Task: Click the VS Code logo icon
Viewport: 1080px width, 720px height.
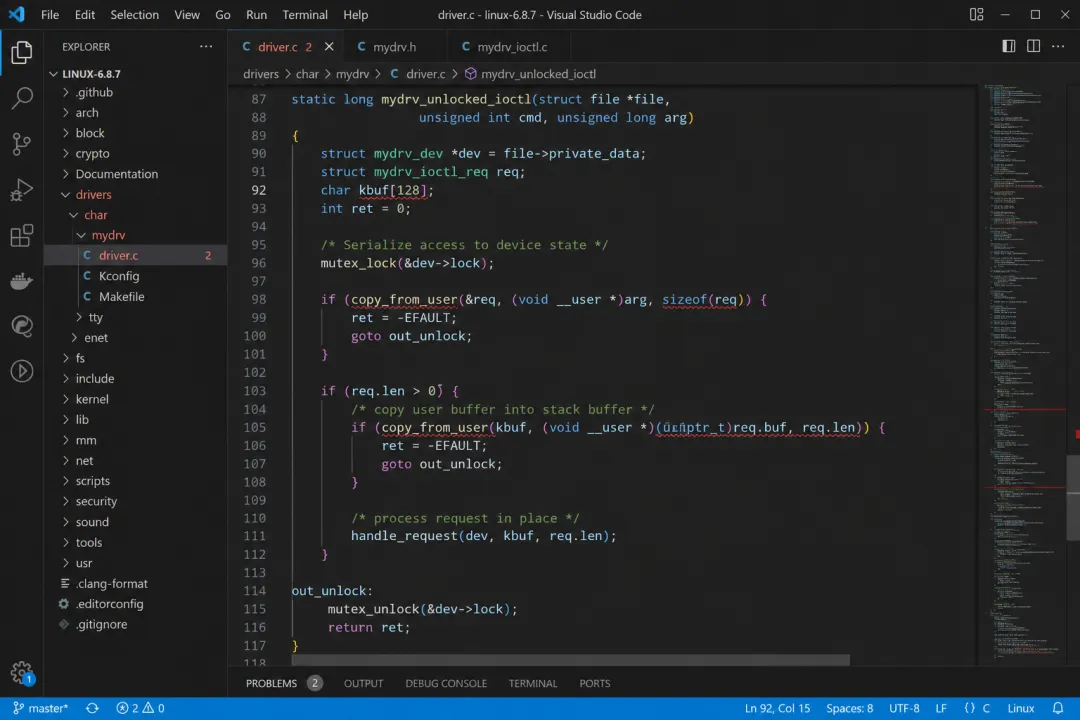Action: (17, 14)
